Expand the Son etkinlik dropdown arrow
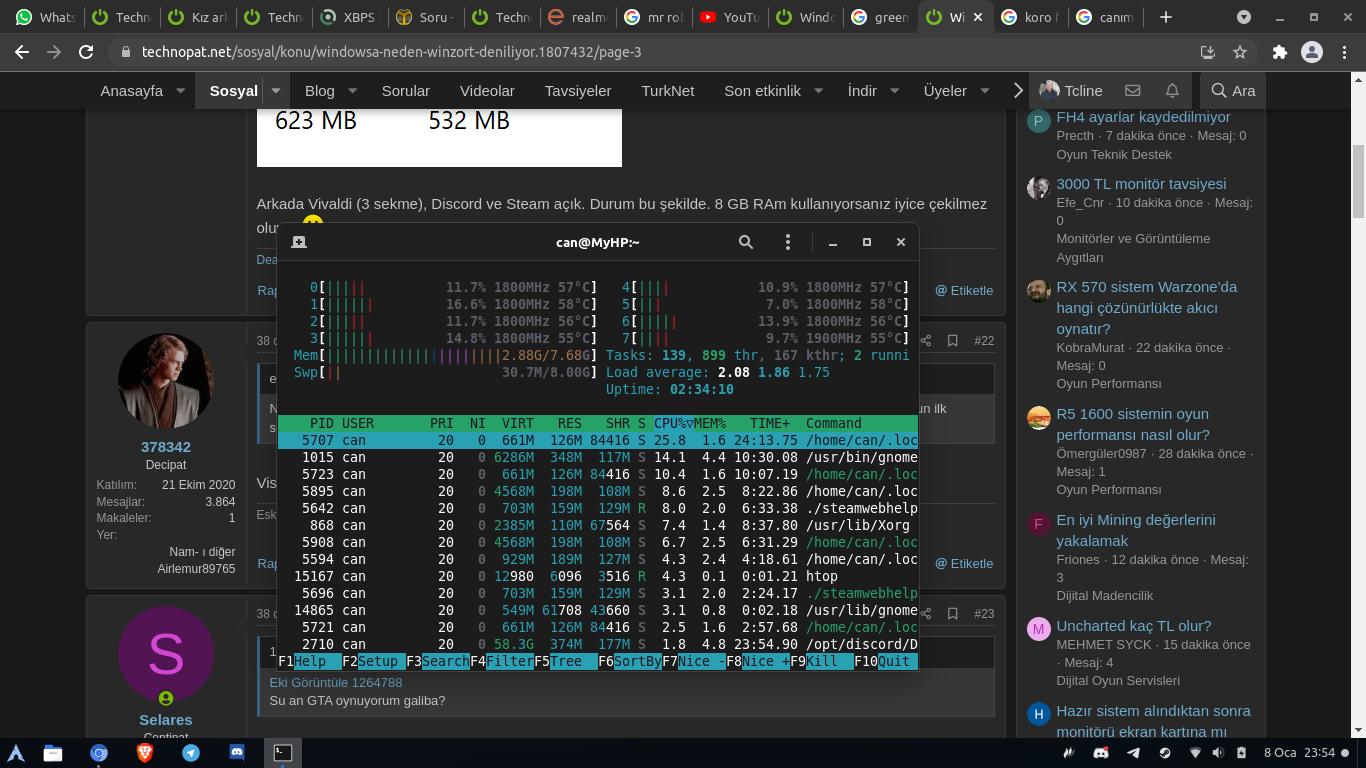 click(x=818, y=91)
